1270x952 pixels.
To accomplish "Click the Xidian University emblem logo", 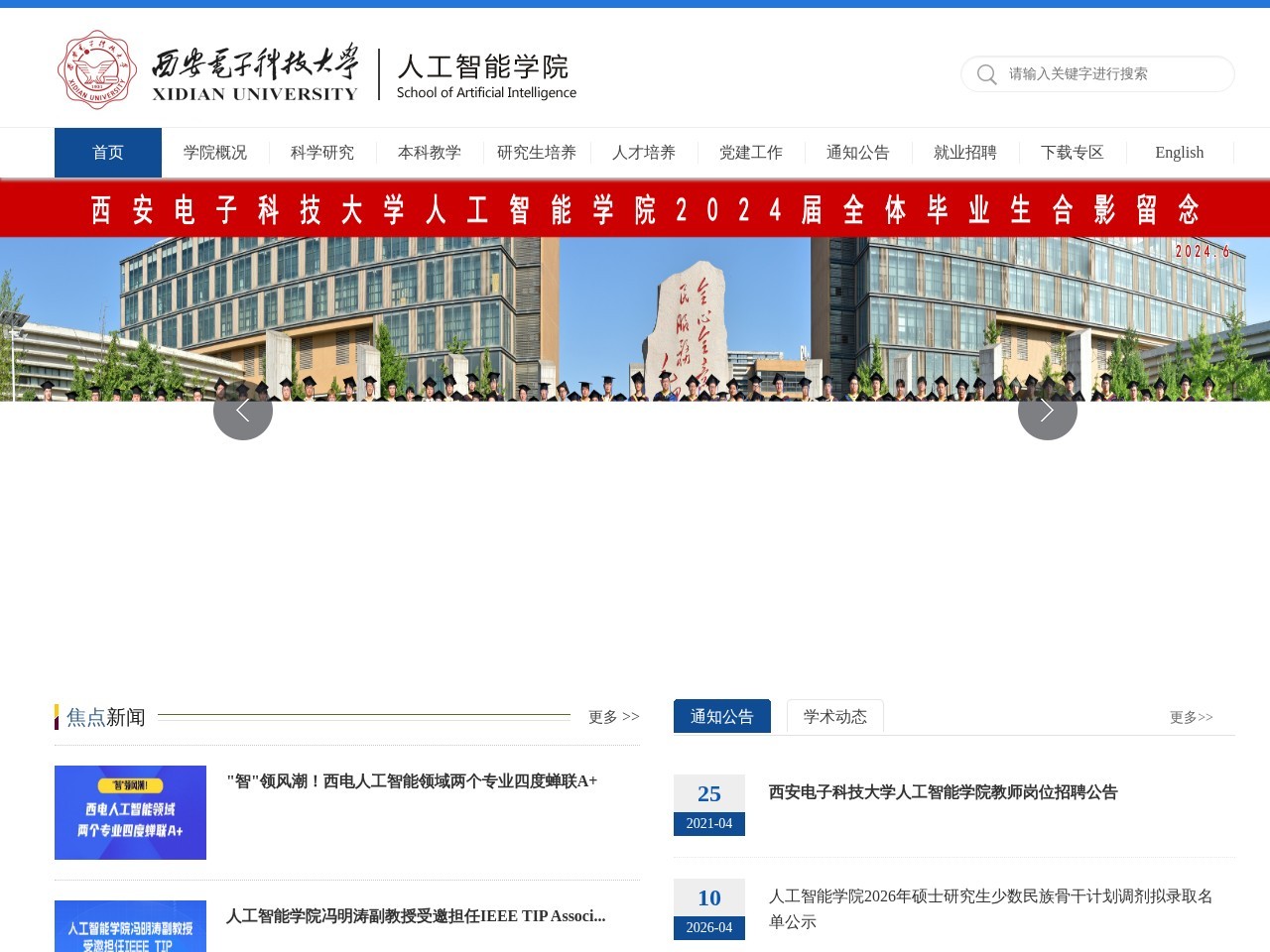I will point(97,69).
